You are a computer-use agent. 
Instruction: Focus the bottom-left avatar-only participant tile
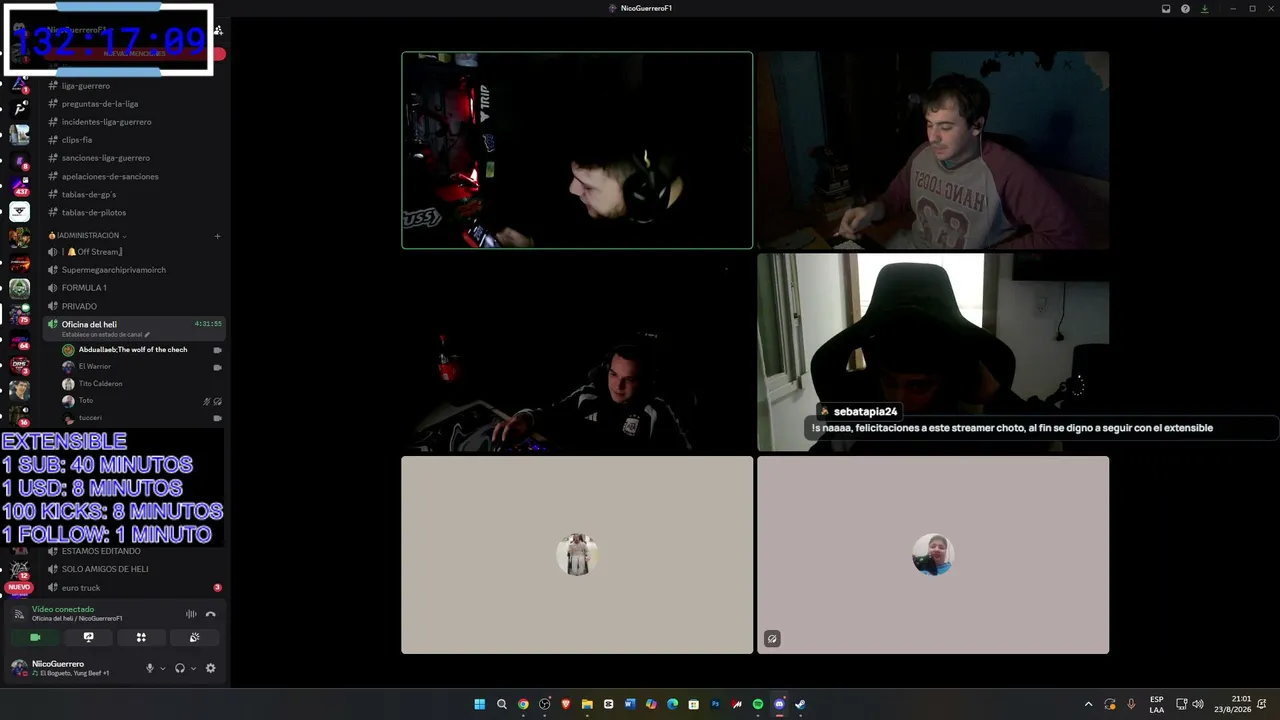(x=577, y=555)
